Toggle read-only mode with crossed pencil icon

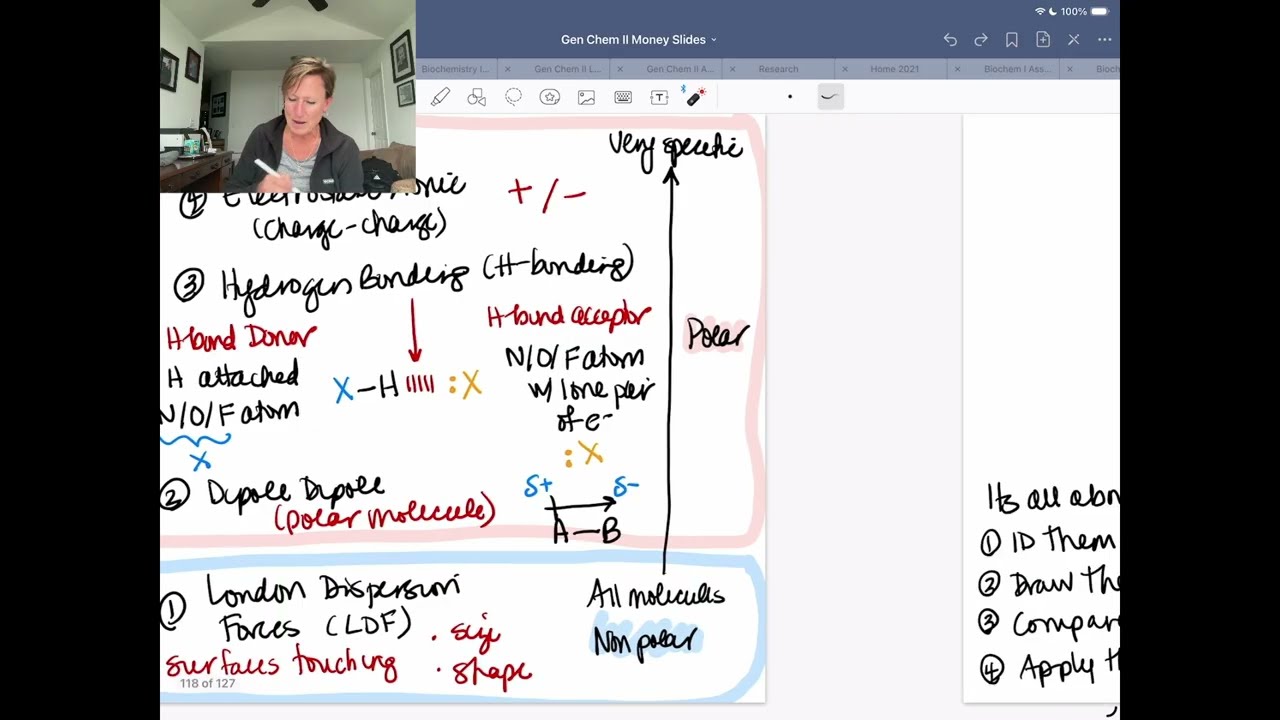point(1074,40)
